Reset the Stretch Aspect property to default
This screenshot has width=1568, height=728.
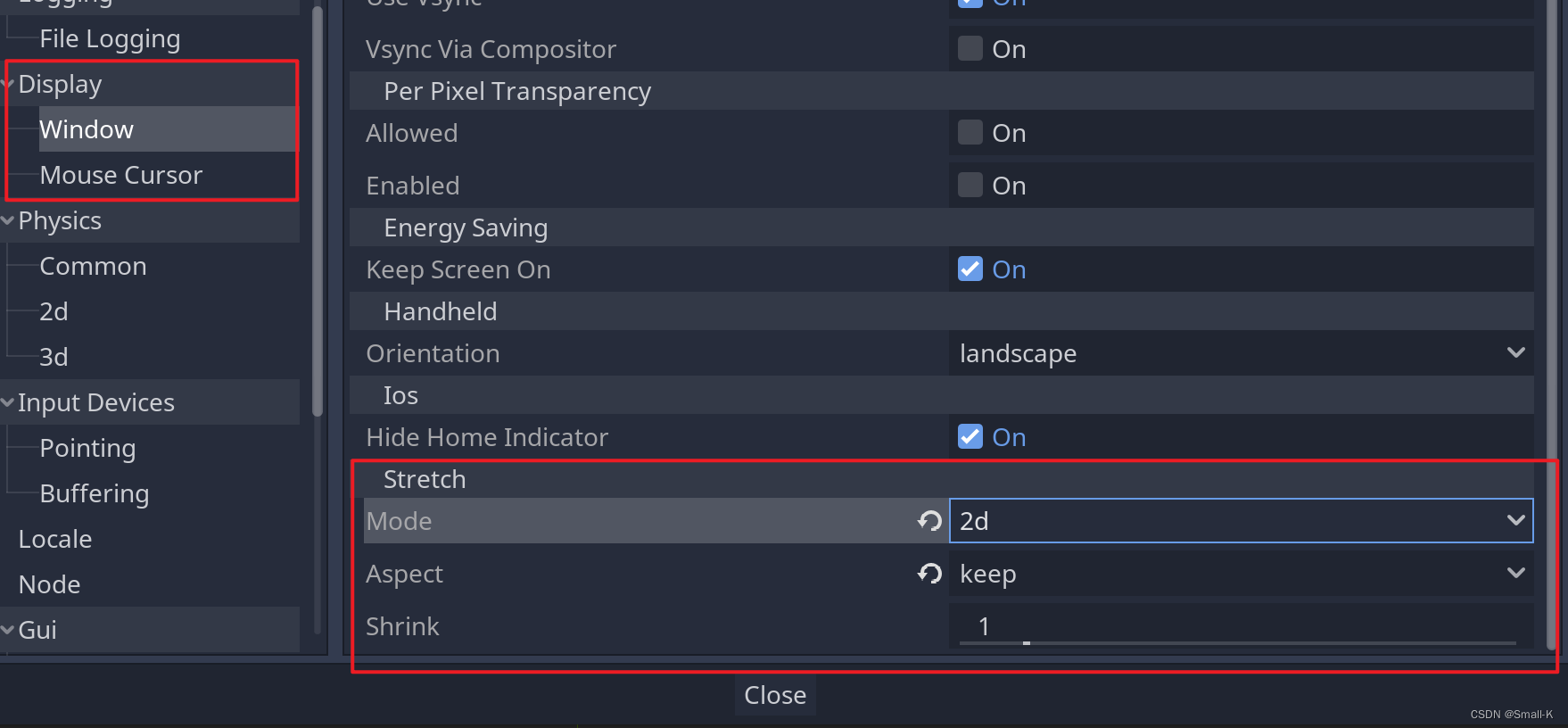[x=929, y=574]
